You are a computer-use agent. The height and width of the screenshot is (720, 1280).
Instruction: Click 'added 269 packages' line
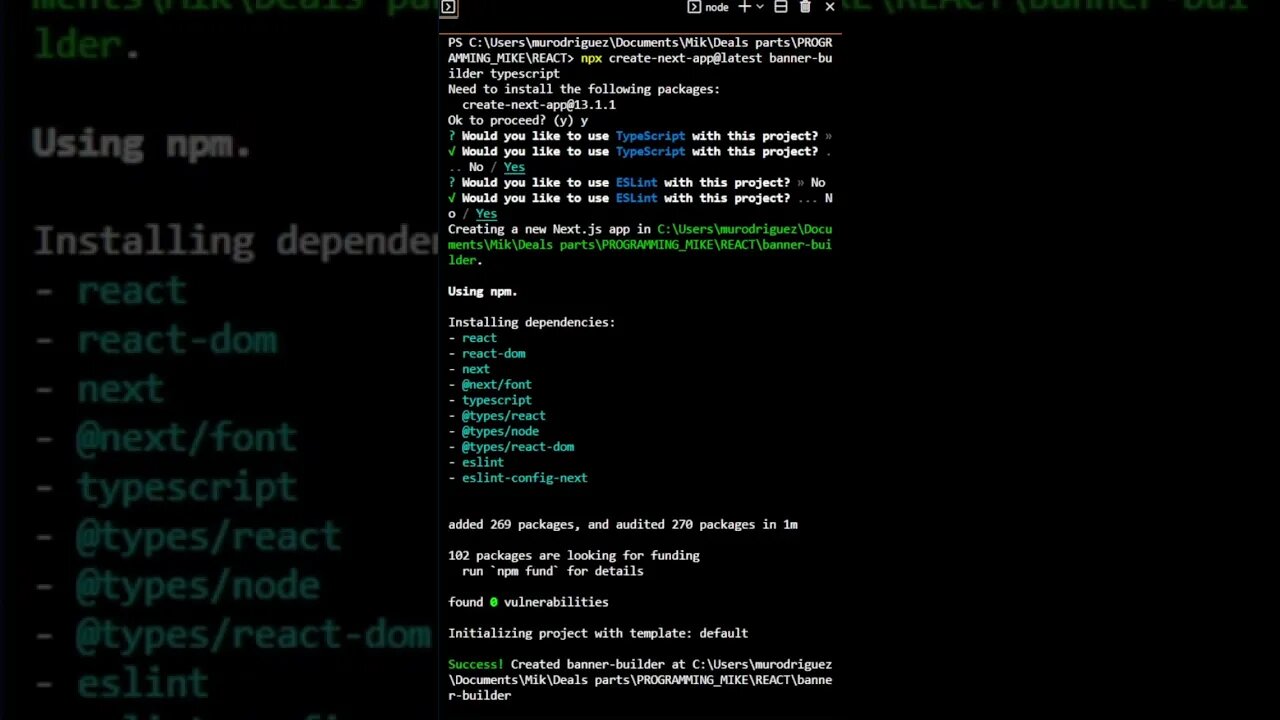coord(623,525)
